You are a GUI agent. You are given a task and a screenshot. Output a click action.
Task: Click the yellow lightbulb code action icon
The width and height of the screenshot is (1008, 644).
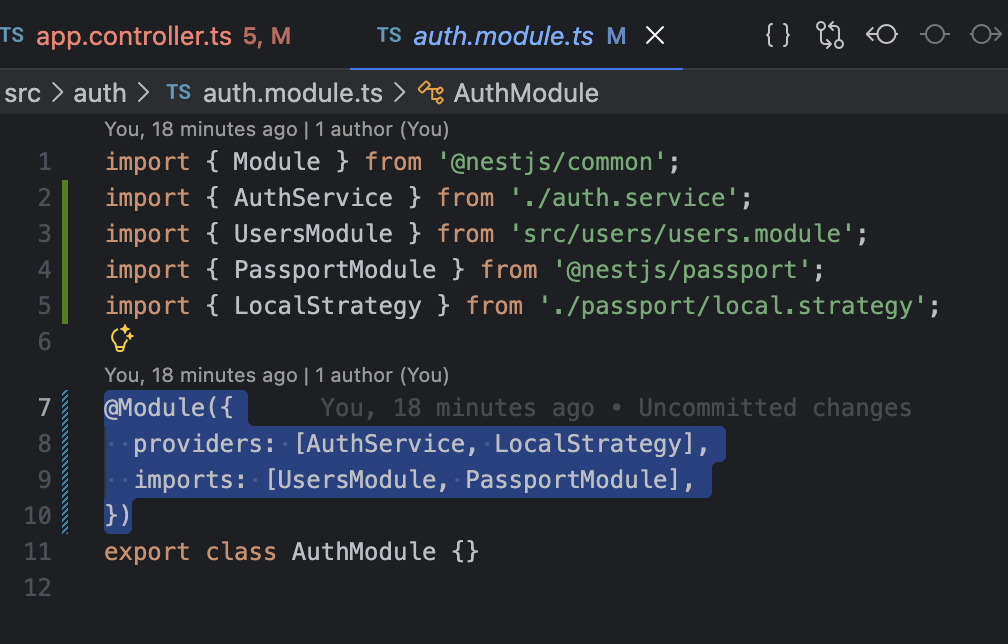point(121,339)
